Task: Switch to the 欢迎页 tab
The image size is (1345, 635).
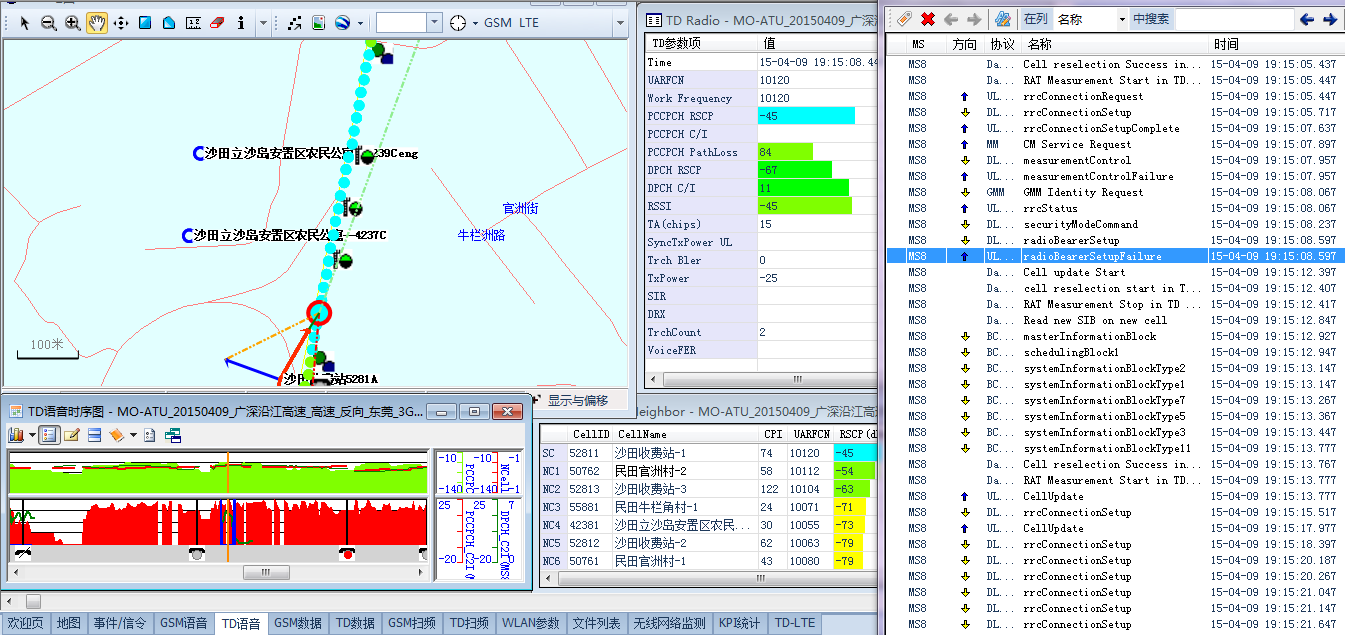Action: point(26,623)
